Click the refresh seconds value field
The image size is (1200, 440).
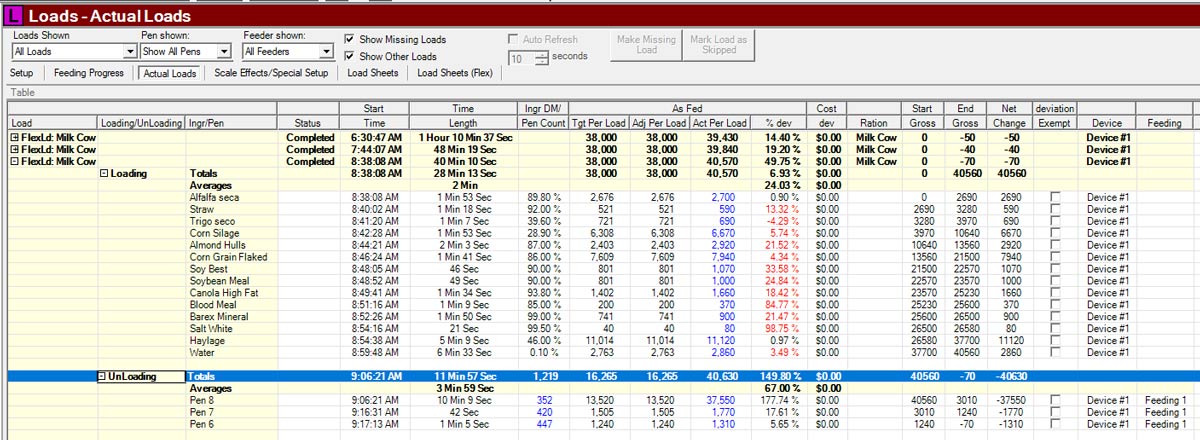coord(522,58)
